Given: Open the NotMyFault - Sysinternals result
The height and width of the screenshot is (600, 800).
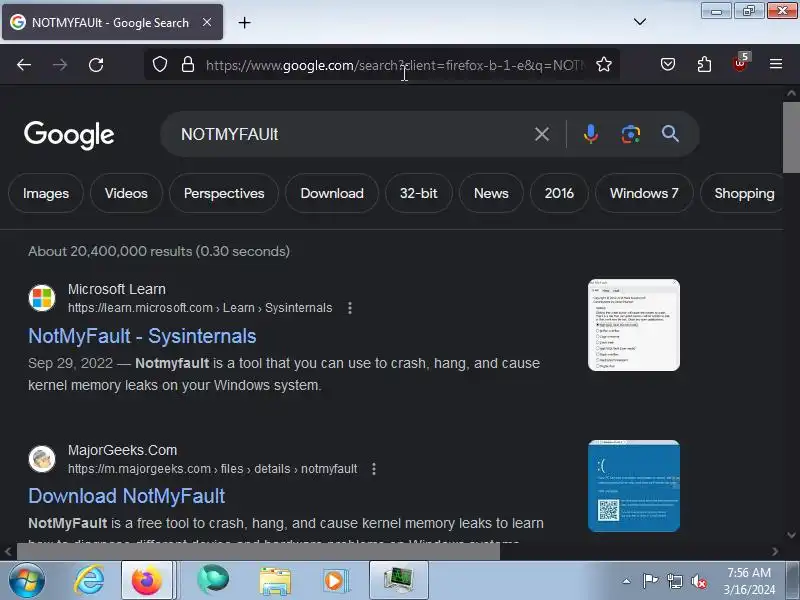Looking at the screenshot, I should tap(142, 336).
